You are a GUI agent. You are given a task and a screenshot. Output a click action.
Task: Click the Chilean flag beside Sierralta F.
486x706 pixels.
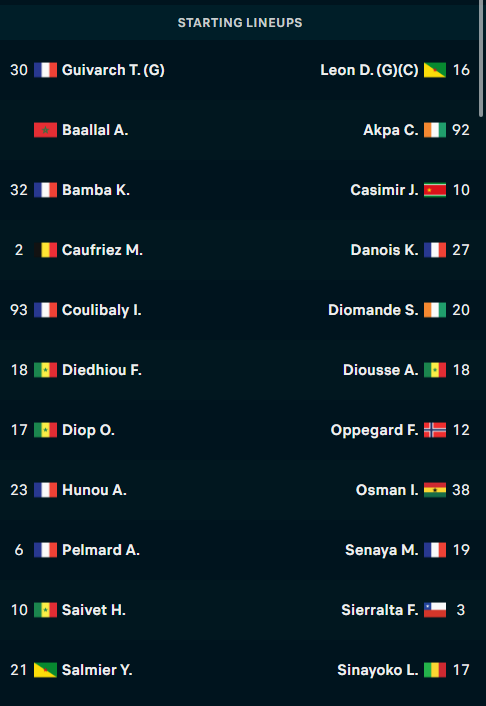tap(435, 610)
